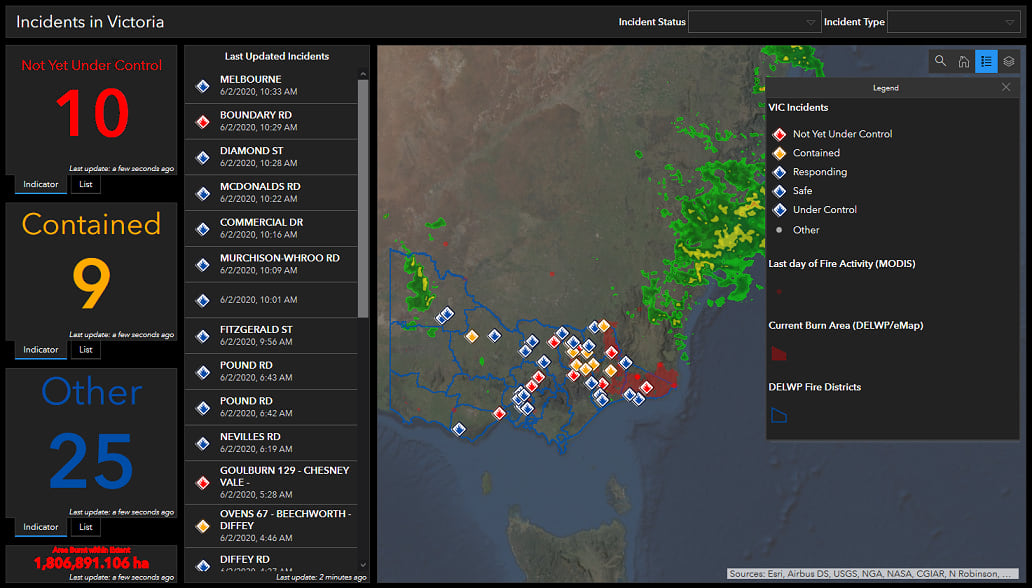Screen dimensions: 1032x588
Task: Select GOULBURN 129 - CHESNEY VALE entry
Action: pos(271,482)
